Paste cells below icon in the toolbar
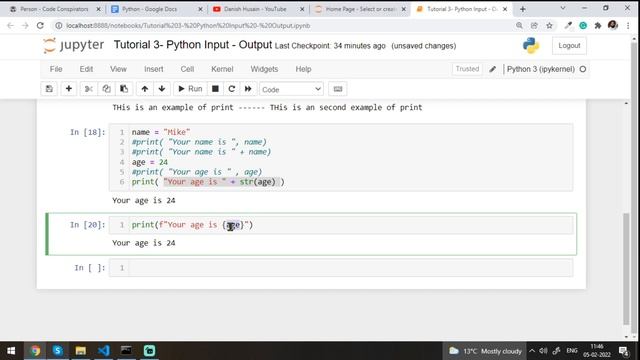This screenshot has height=360, width=640. 124,89
